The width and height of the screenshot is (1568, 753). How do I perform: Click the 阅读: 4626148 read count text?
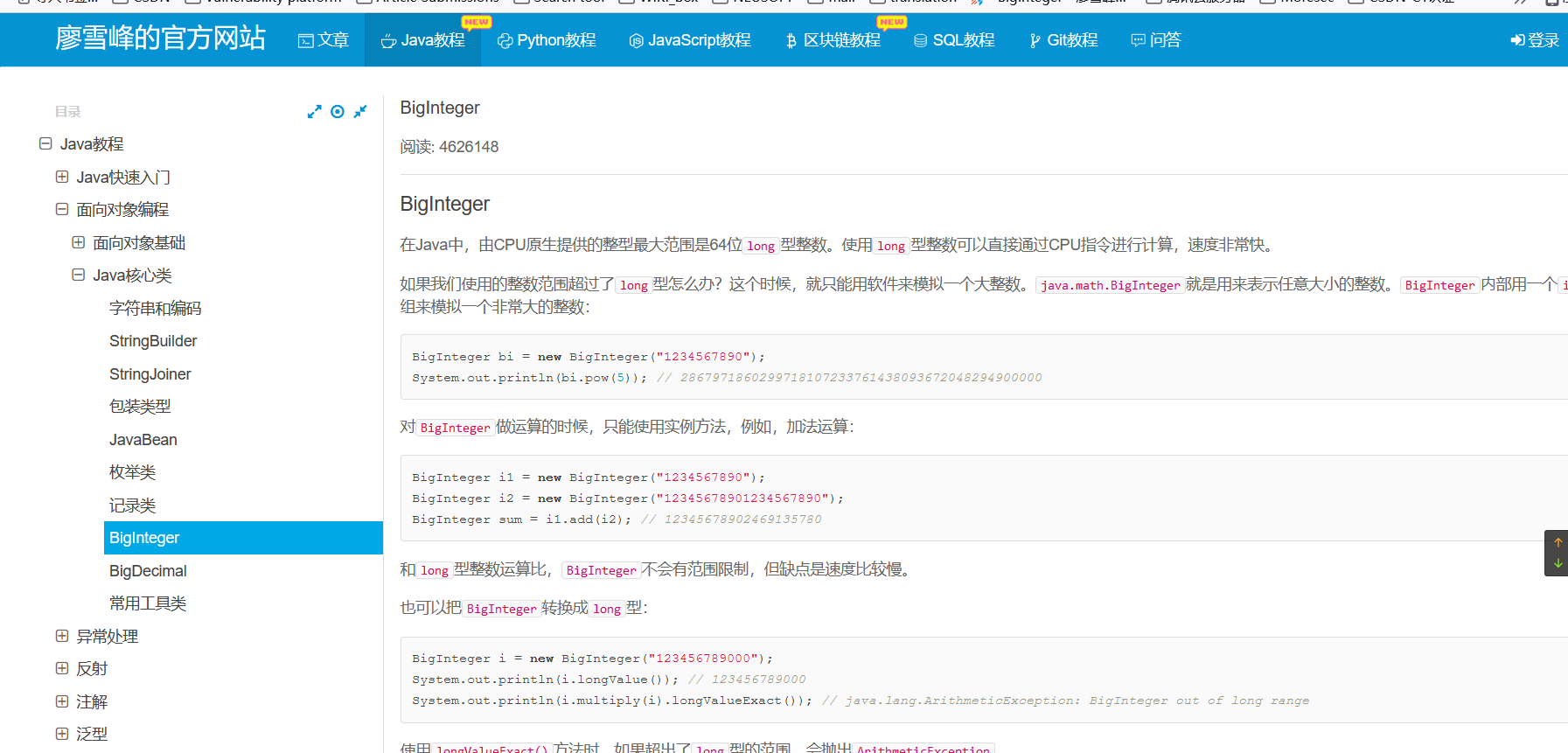(449, 147)
